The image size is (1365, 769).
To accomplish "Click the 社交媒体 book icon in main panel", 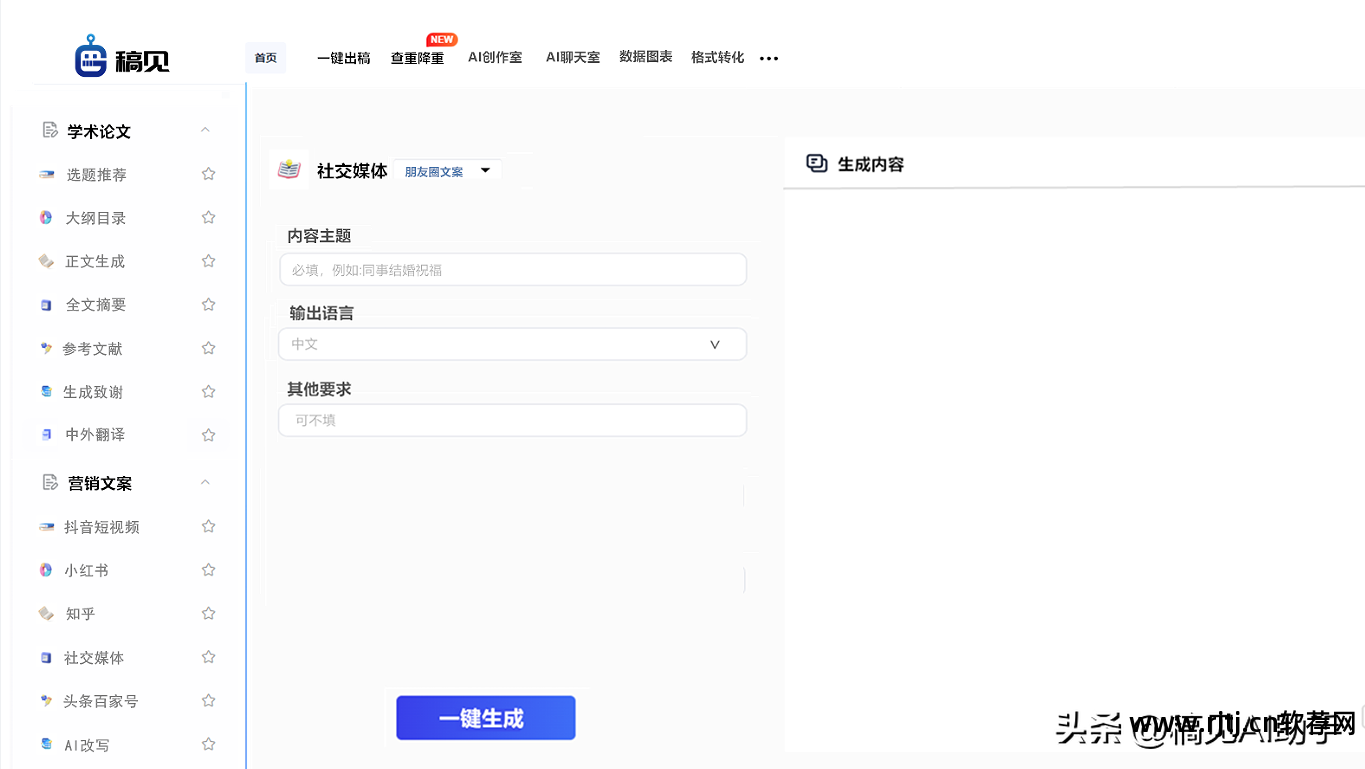I will tap(287, 170).
